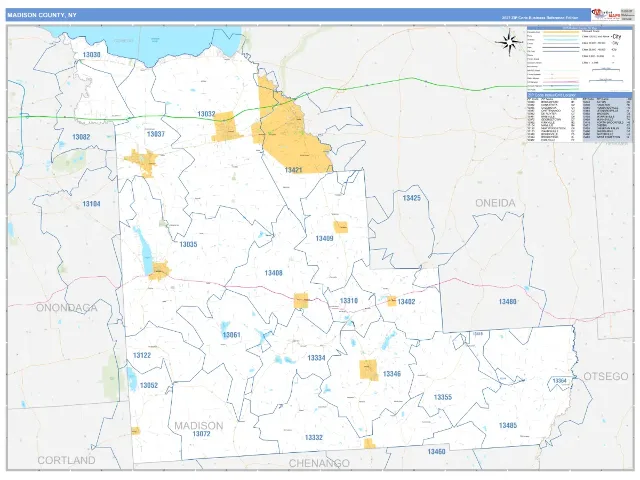Select ZIP code label 13032
640x480 pixels.
tap(206, 114)
